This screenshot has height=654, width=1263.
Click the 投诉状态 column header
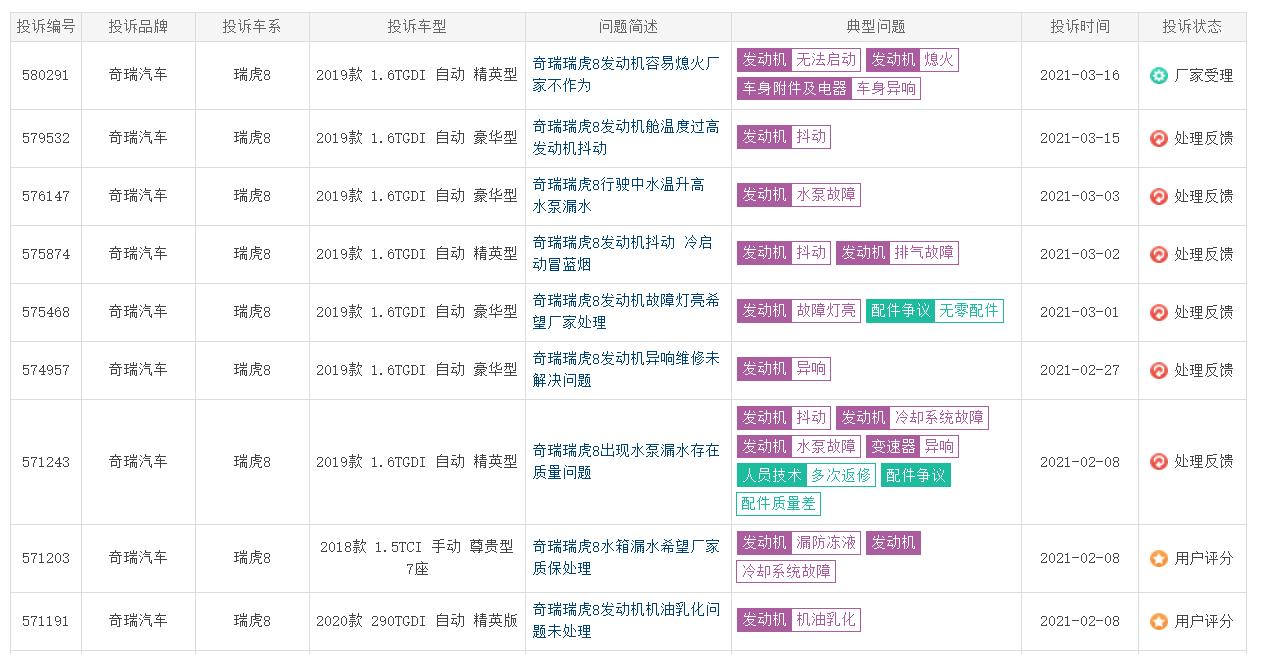pos(1191,27)
